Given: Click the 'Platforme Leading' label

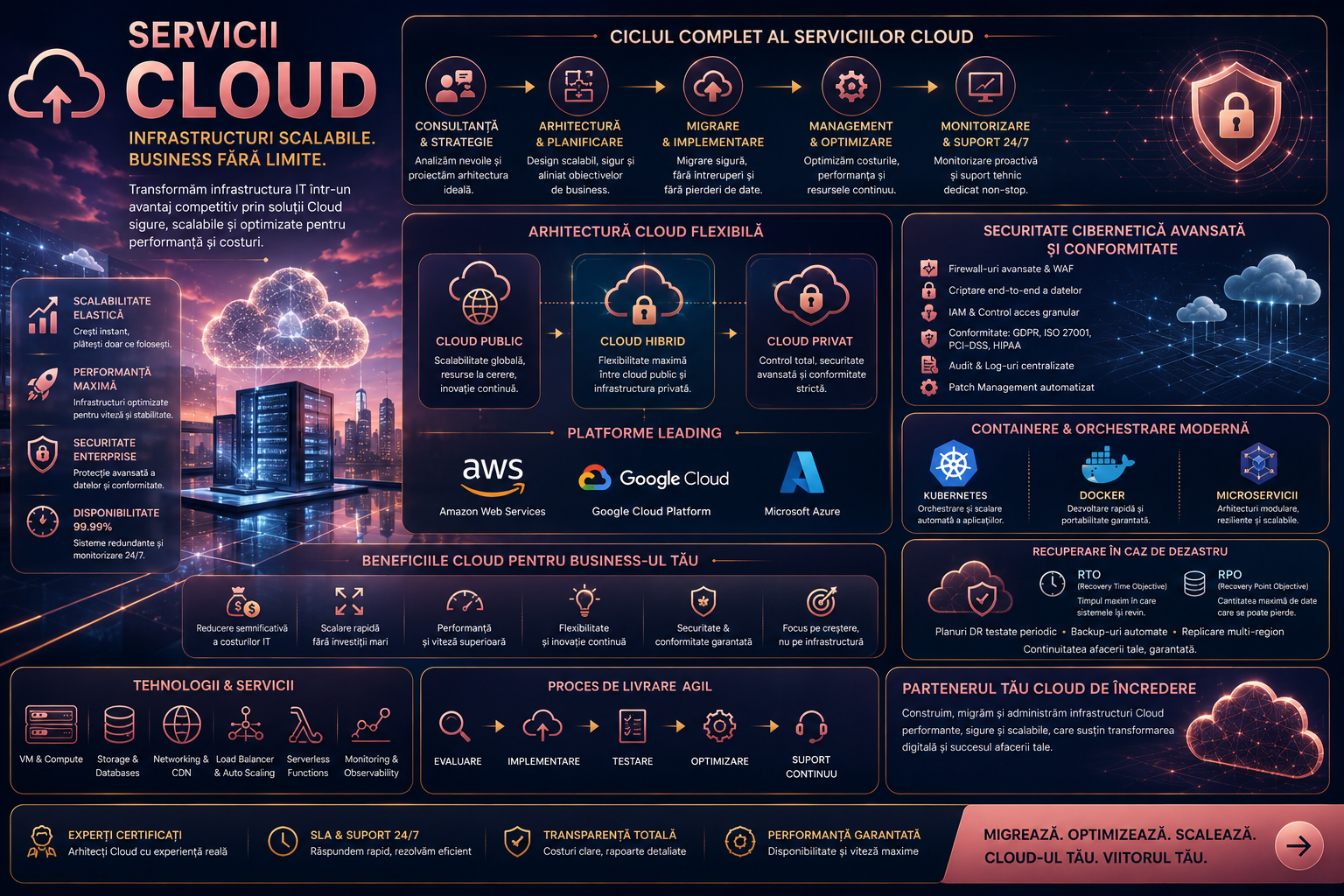Looking at the screenshot, I should (645, 433).
